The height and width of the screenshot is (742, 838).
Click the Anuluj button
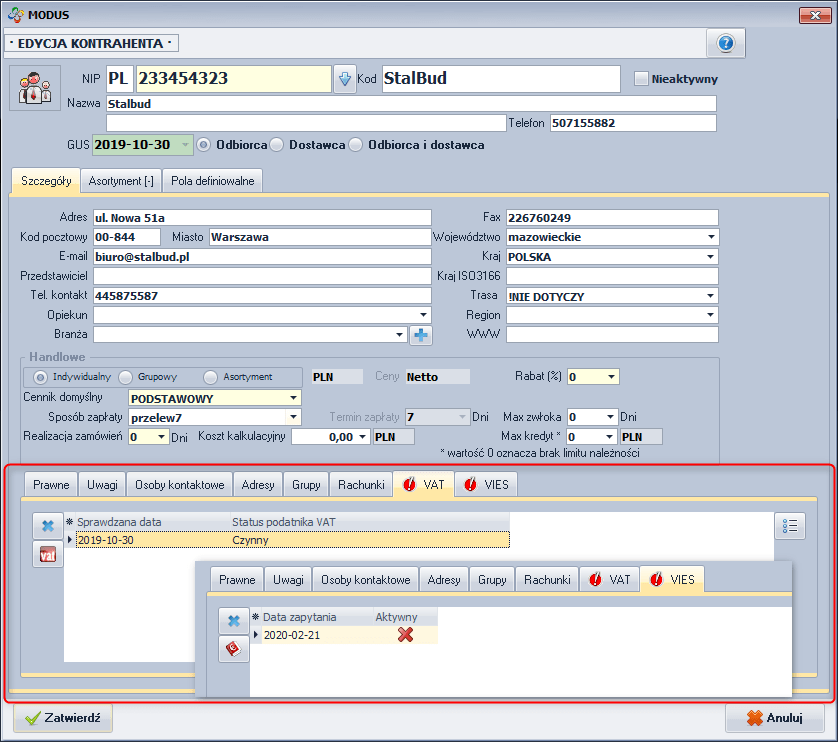[774, 718]
